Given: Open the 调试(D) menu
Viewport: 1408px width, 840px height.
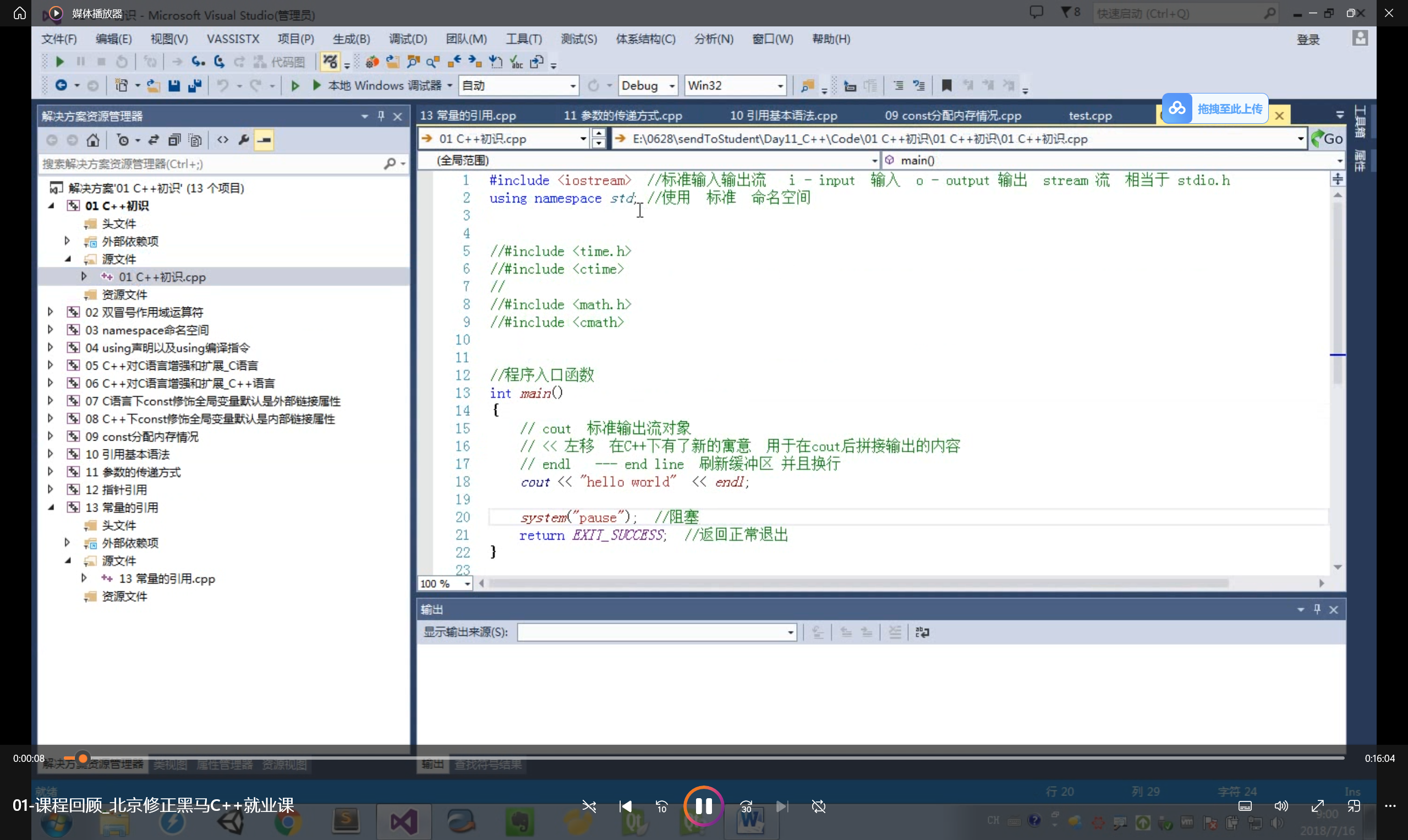Looking at the screenshot, I should coord(408,39).
